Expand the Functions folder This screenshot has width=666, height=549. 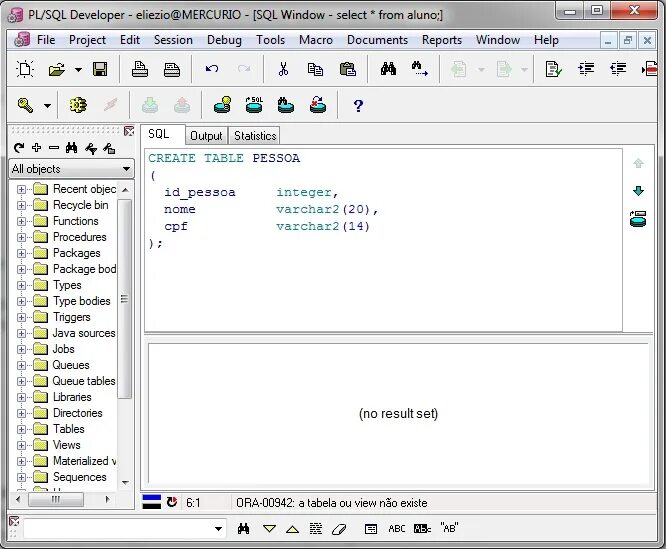coord(21,222)
